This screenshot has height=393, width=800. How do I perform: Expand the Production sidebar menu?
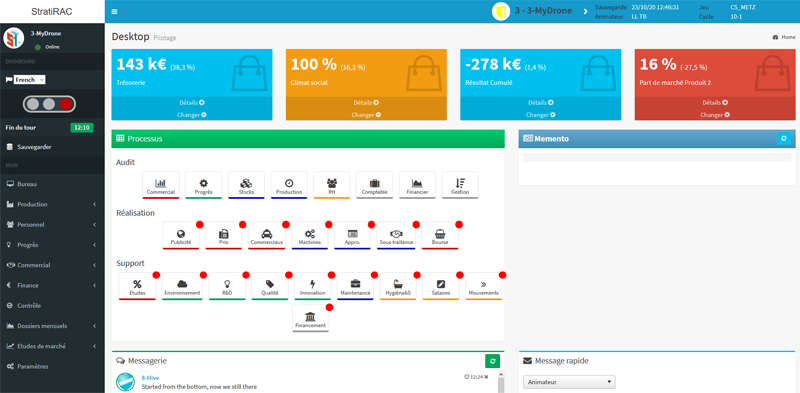(52, 204)
